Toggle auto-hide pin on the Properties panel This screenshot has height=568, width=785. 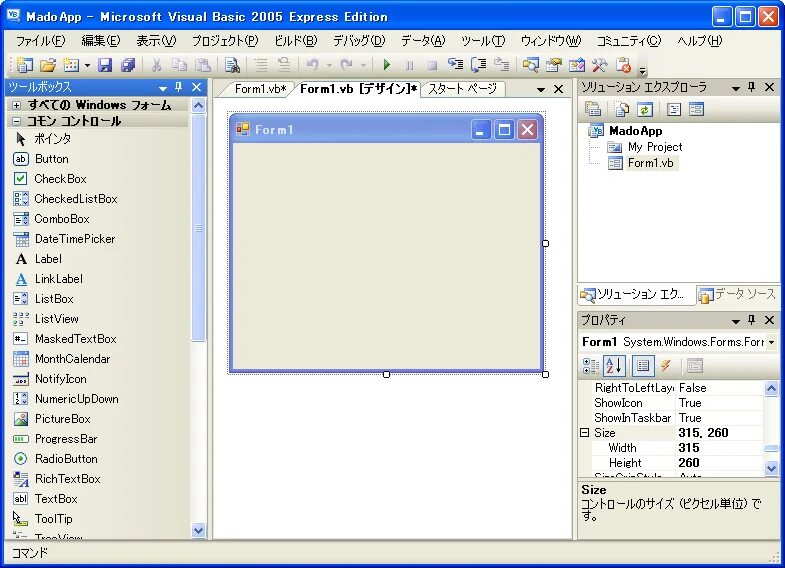point(751,320)
